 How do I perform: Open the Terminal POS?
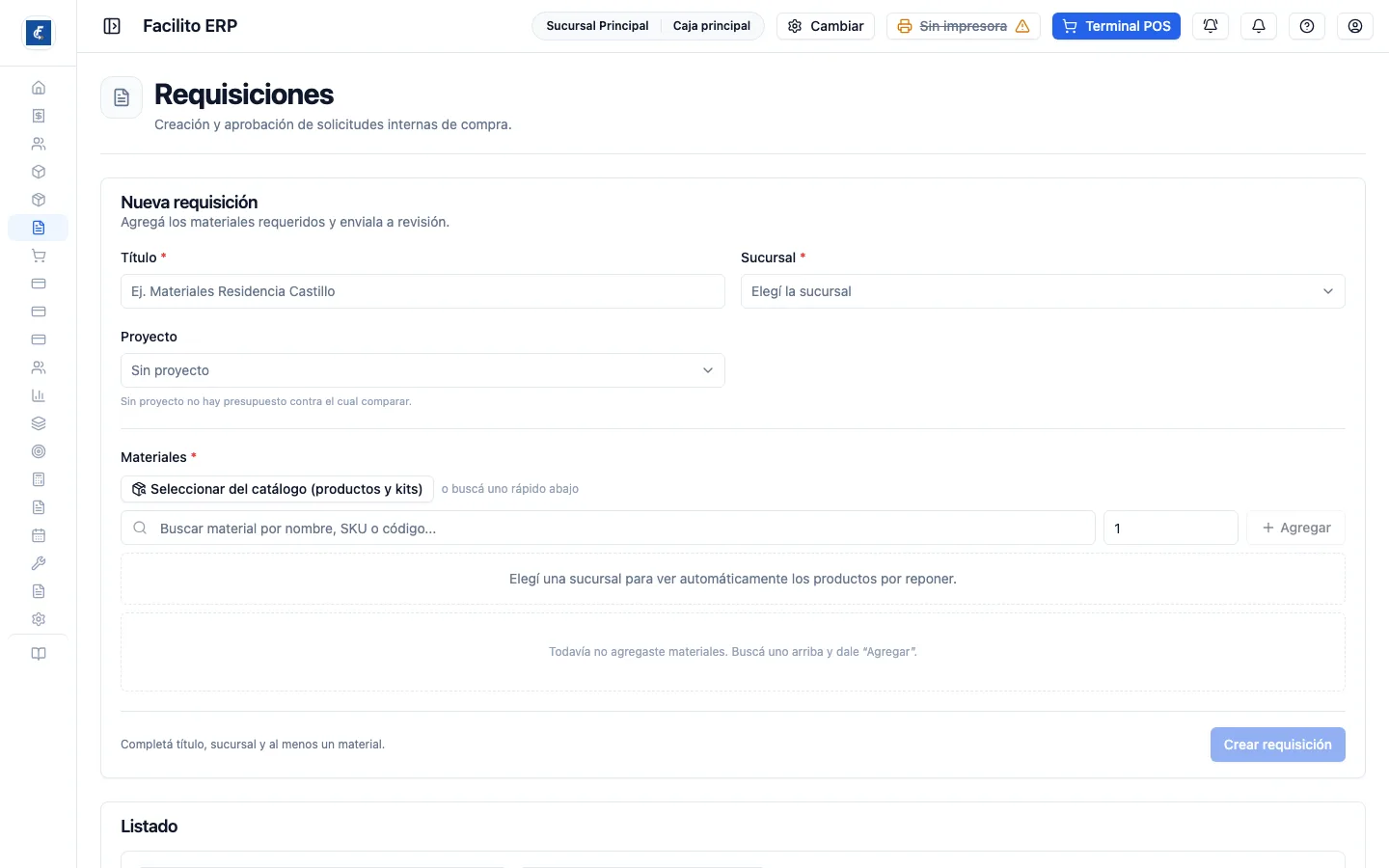click(1116, 26)
